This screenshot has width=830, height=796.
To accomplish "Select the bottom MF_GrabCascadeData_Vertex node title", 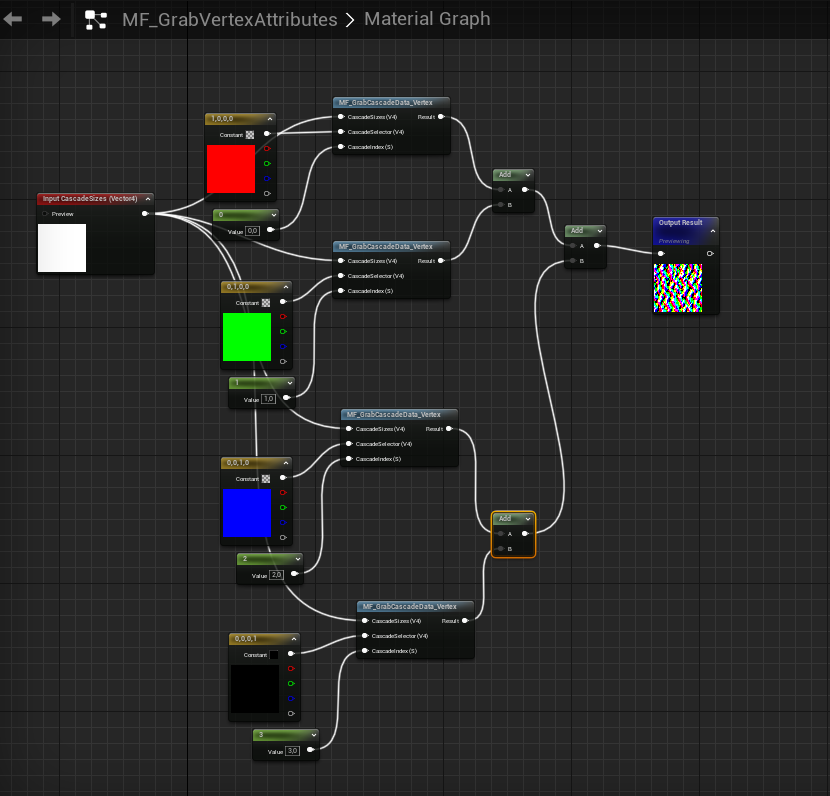I will 409,606.
